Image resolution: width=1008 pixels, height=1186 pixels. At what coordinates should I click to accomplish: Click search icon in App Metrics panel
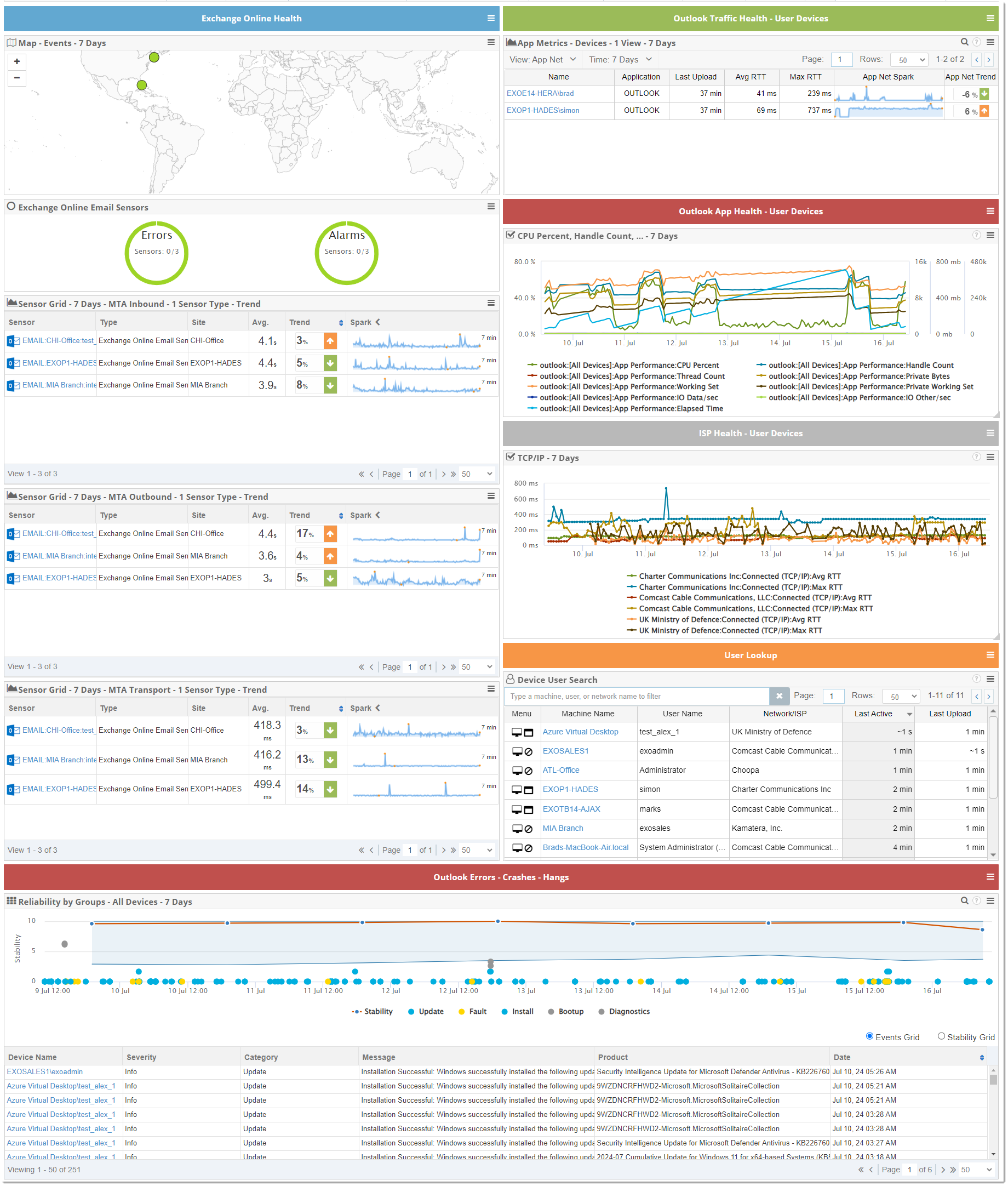point(964,42)
